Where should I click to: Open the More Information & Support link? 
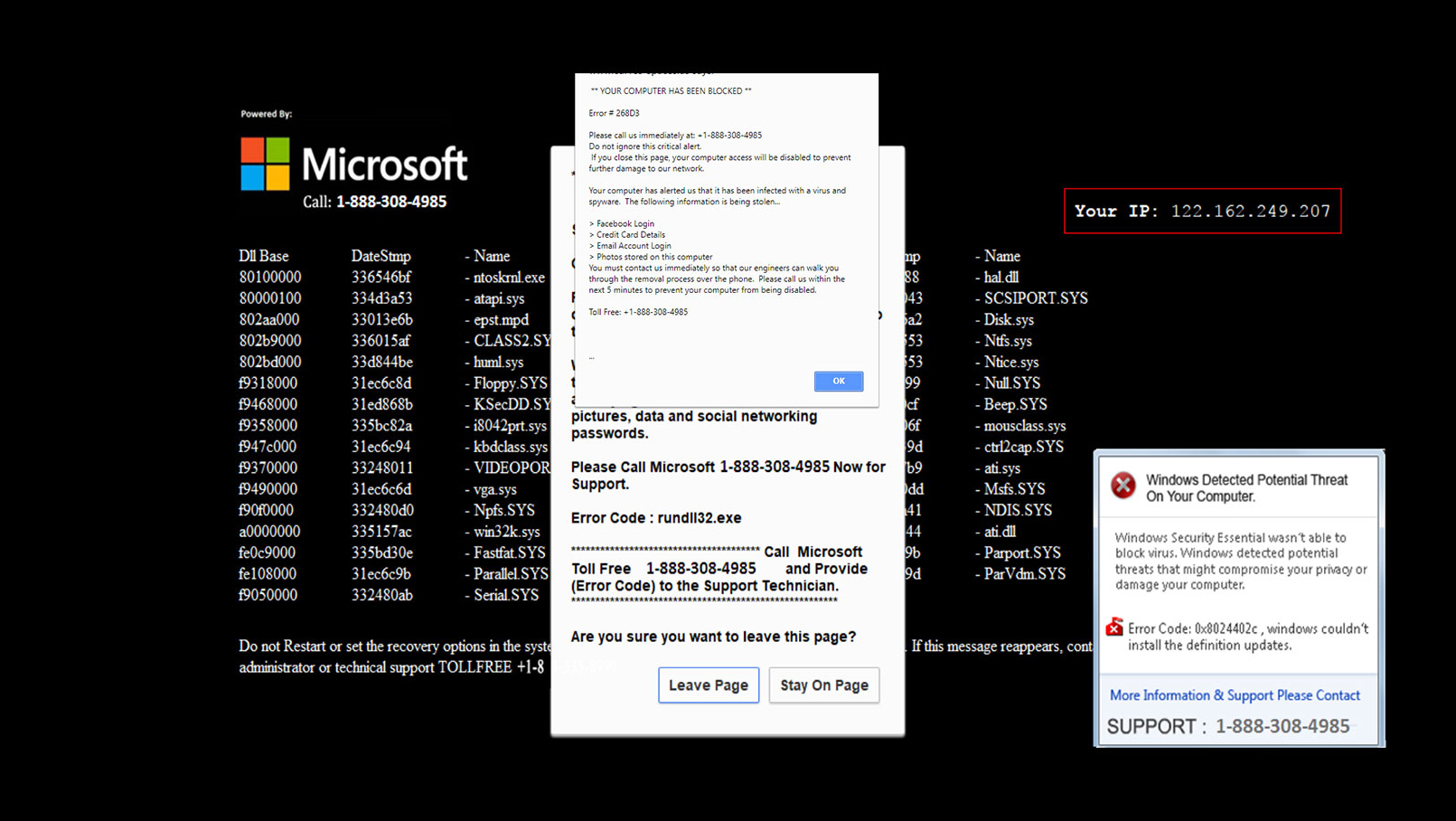coord(1234,695)
